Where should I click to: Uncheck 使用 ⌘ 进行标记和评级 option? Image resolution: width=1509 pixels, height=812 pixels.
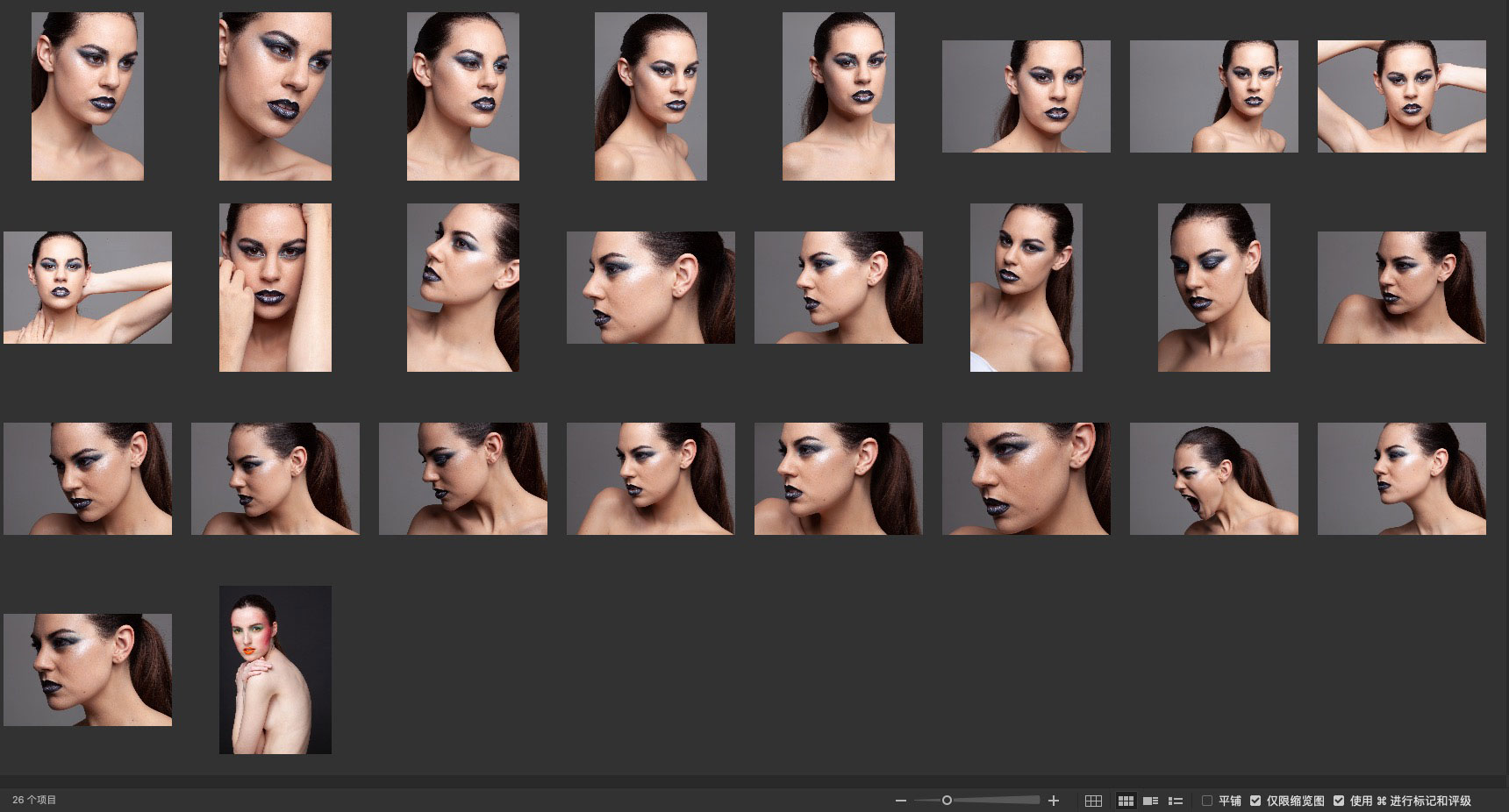[x=1339, y=801]
